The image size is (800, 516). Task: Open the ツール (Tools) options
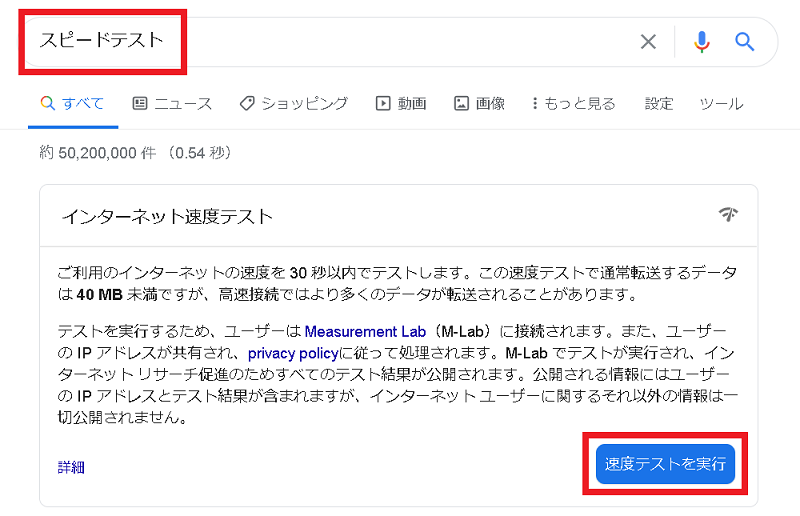coord(720,103)
